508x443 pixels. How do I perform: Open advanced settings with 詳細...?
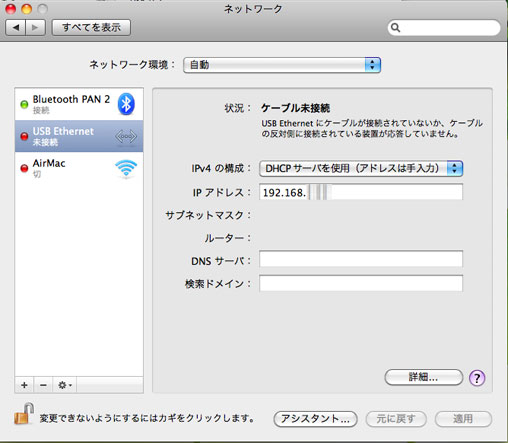424,377
